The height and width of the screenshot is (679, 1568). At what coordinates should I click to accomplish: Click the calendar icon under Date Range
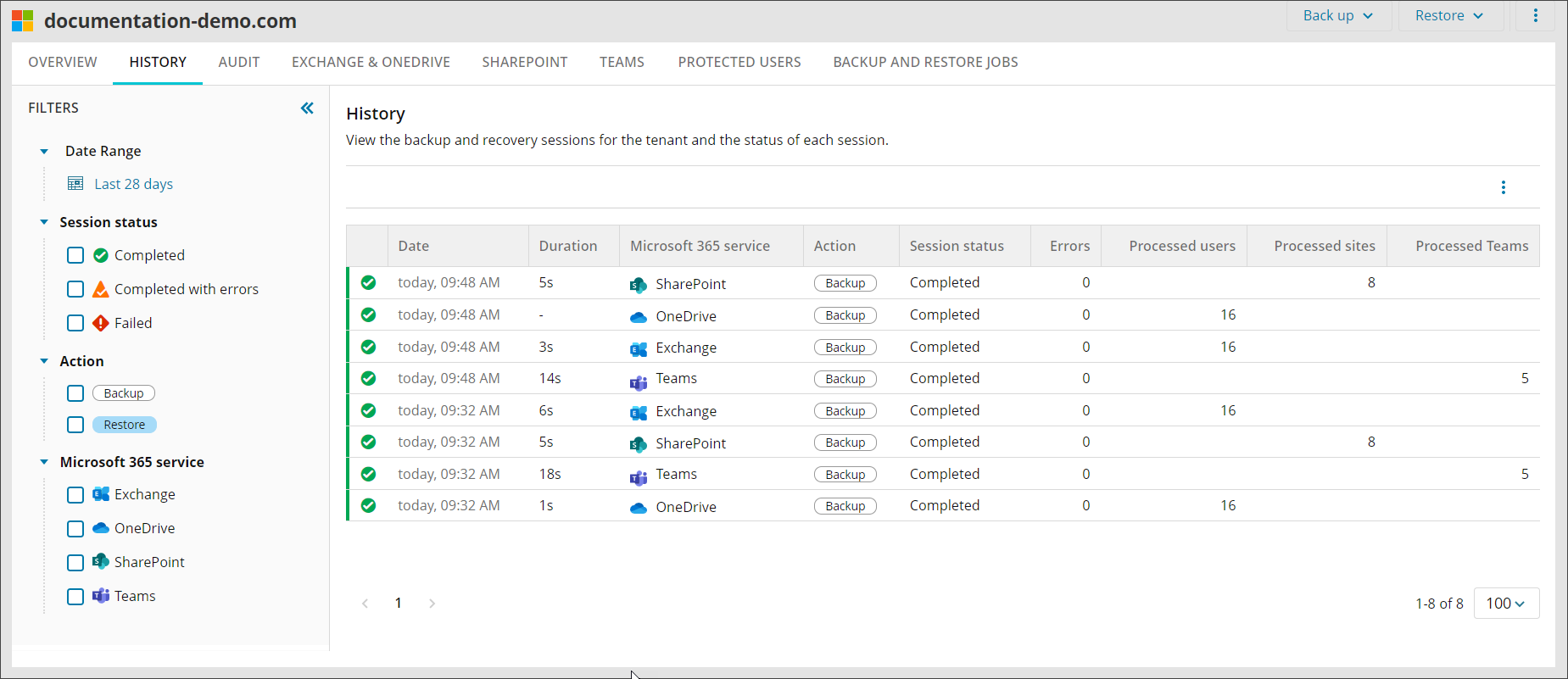tap(75, 184)
